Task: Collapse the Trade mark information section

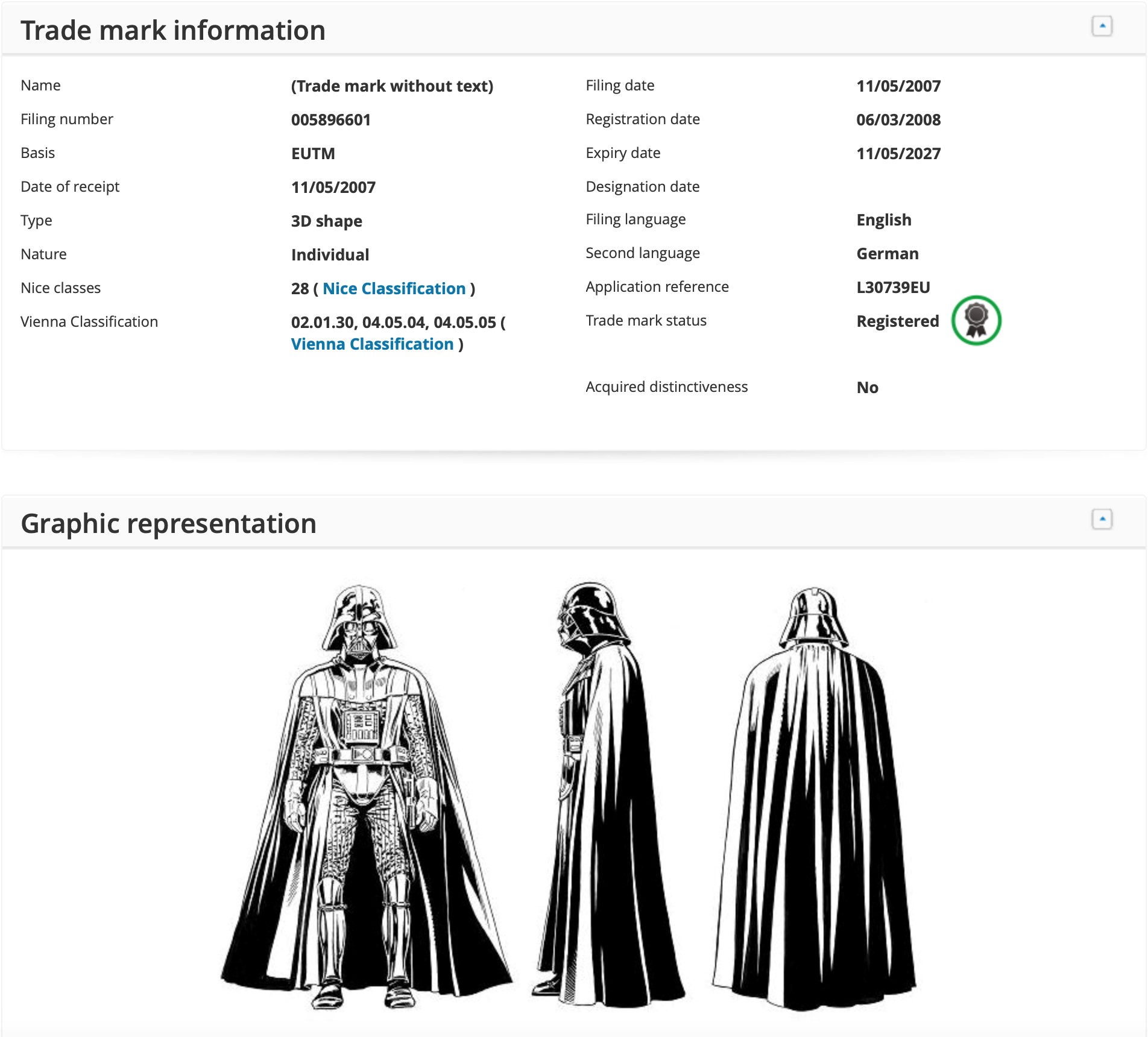Action: pyautogui.click(x=1102, y=27)
